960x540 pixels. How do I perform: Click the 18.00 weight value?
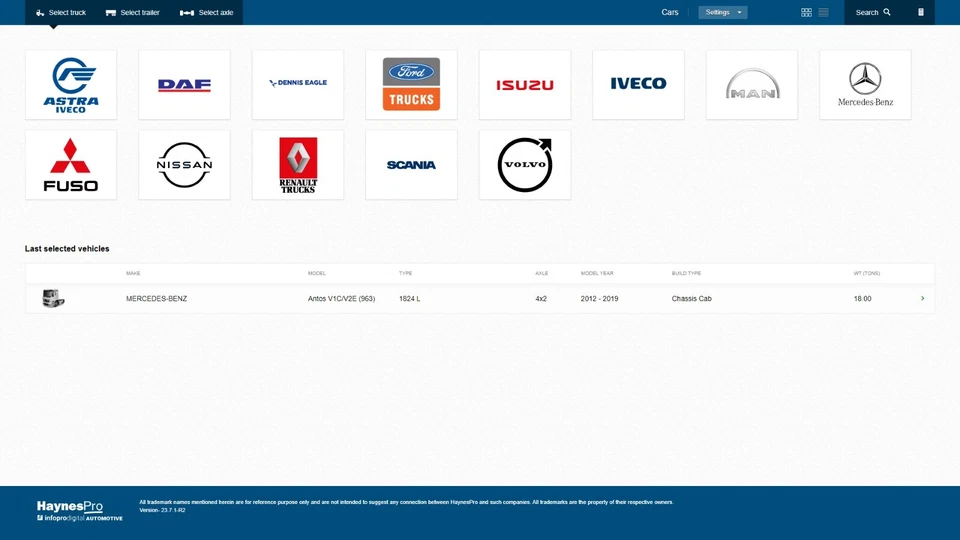[862, 299]
